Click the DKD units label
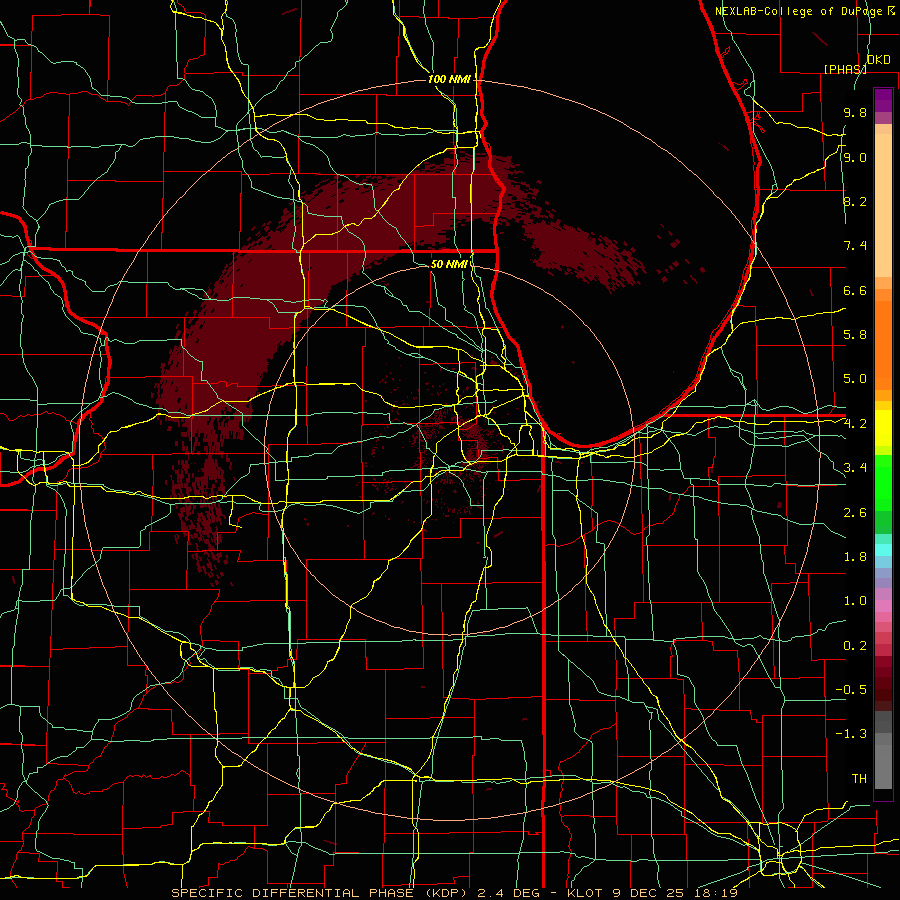The image size is (900, 900). (x=878, y=60)
